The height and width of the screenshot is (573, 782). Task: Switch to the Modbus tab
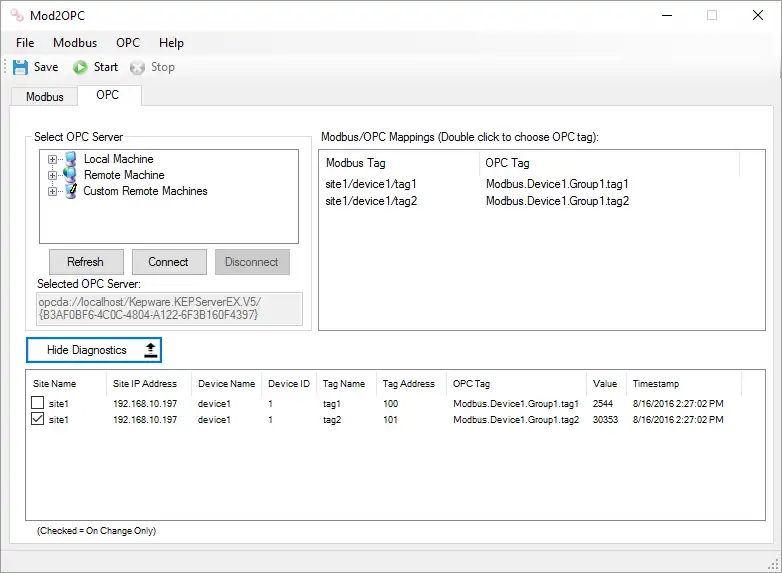coord(44,97)
